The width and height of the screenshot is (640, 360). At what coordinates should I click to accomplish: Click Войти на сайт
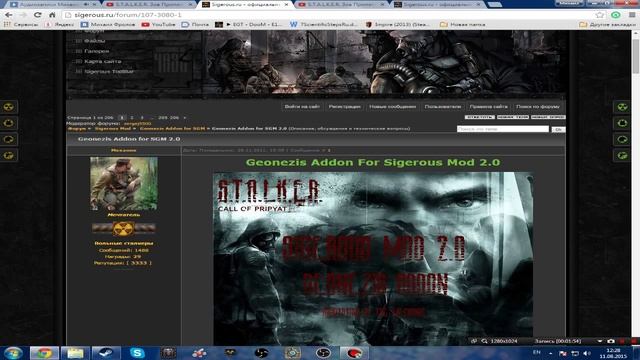(x=302, y=107)
